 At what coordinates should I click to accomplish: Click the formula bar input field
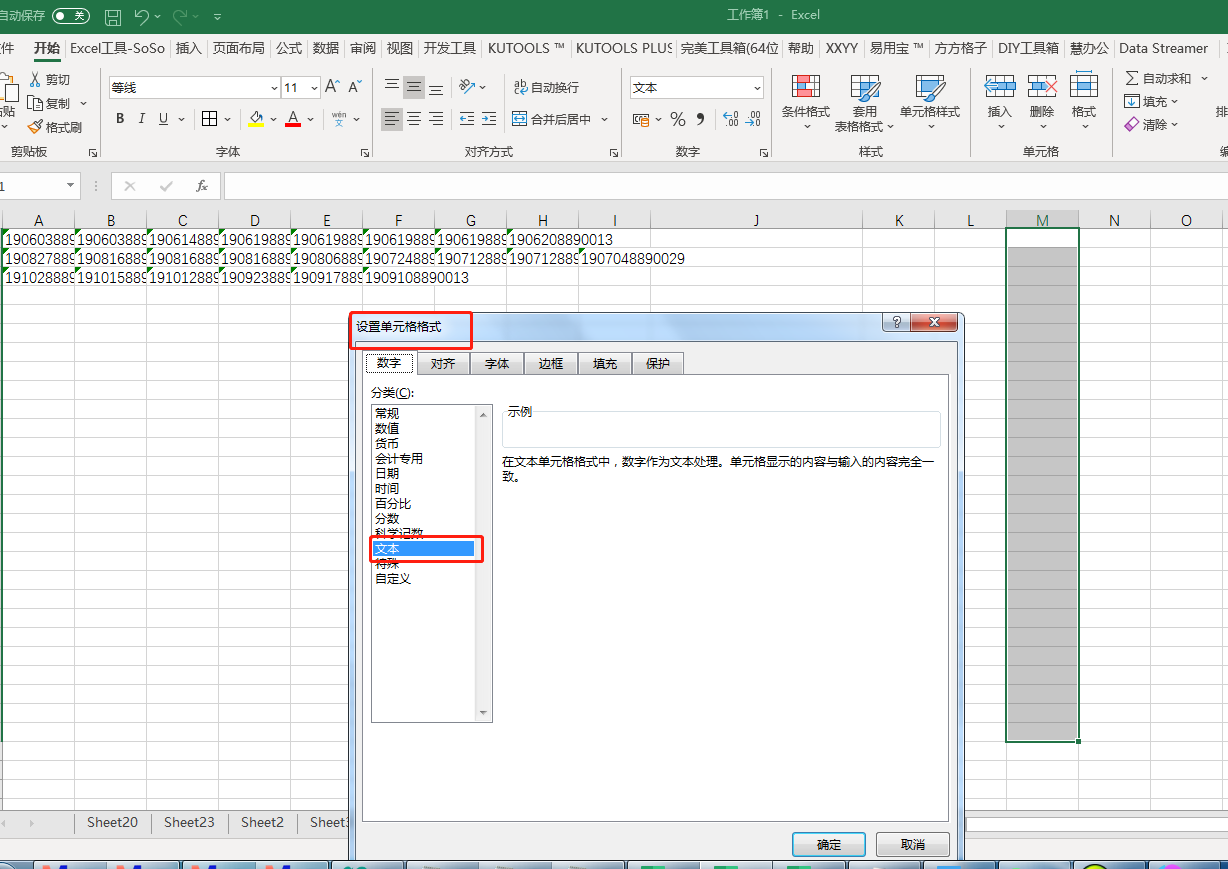726,186
